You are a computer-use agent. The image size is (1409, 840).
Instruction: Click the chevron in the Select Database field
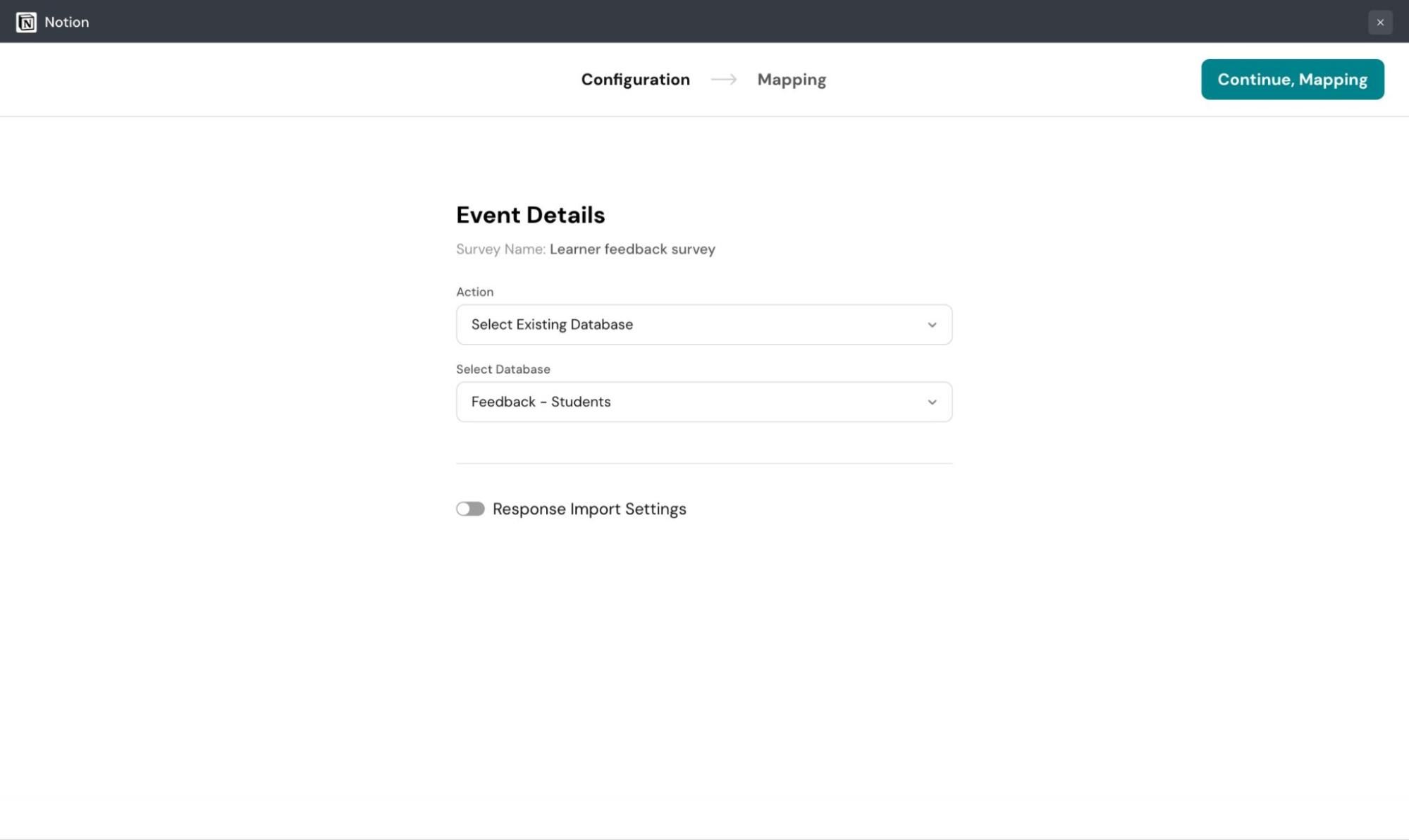[932, 402]
